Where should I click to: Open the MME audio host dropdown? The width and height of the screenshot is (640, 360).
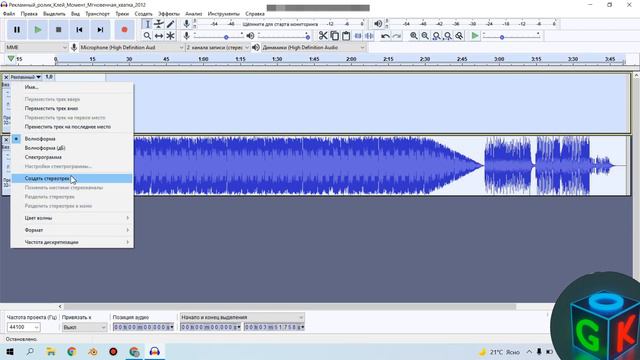click(x=36, y=47)
